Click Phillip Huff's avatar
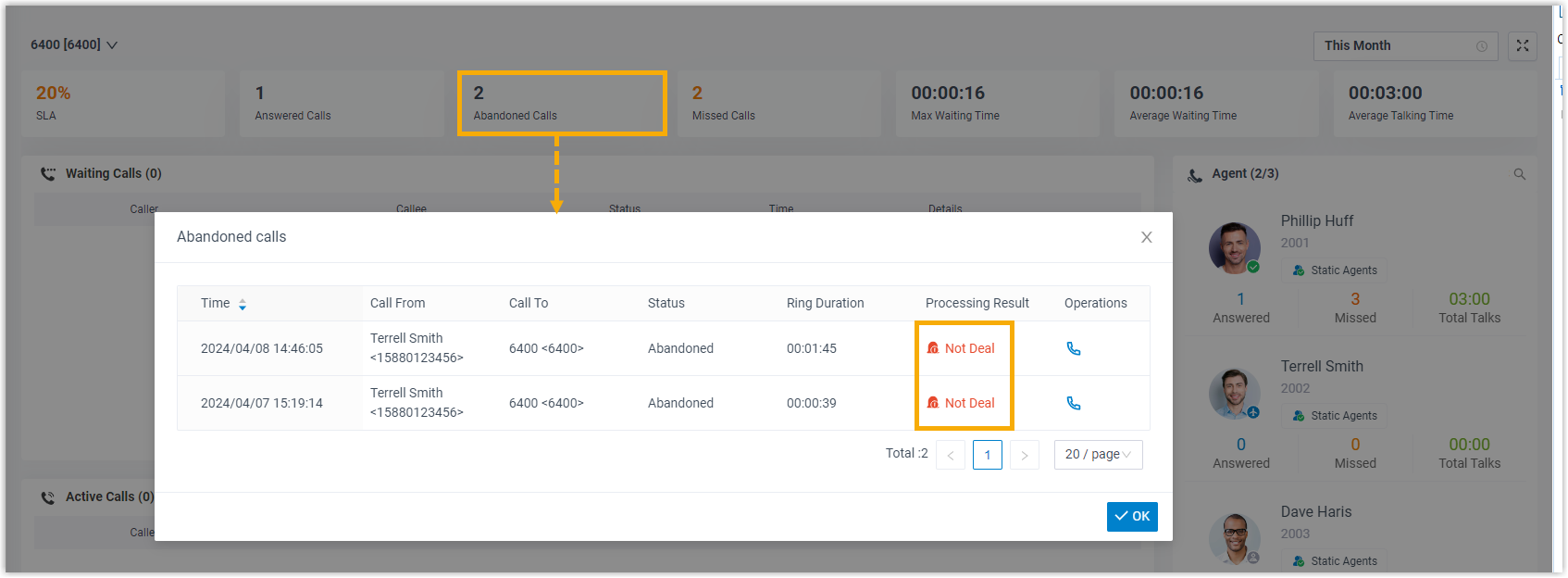1568x578 pixels. (x=1234, y=248)
